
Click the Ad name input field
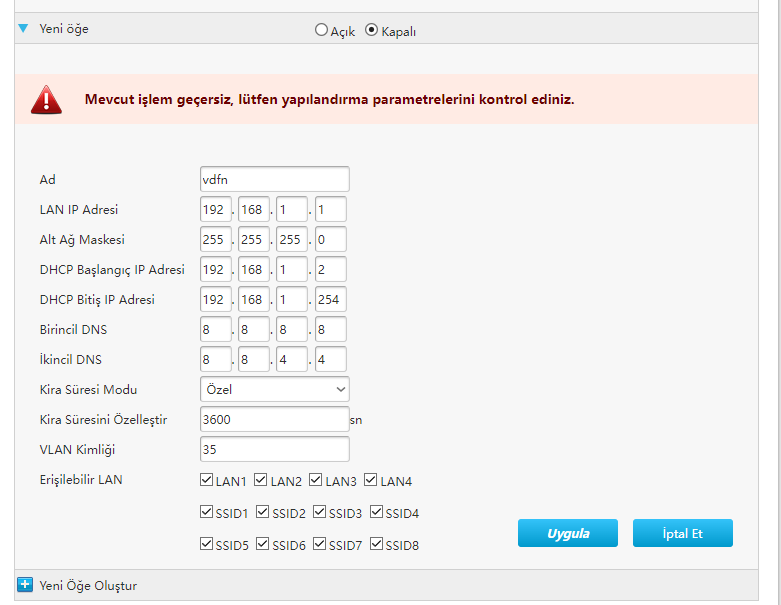[275, 179]
